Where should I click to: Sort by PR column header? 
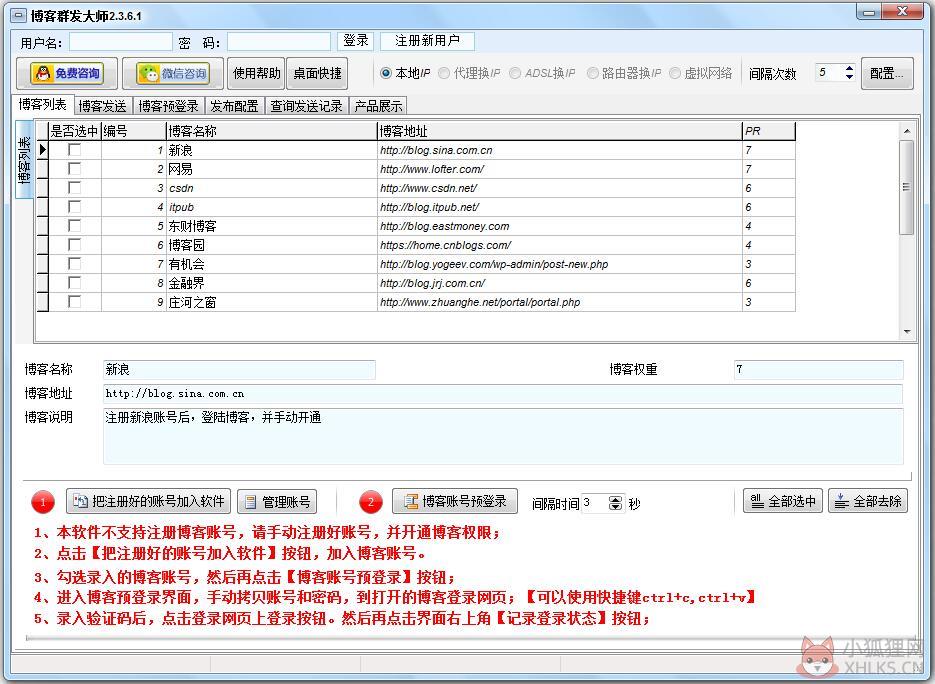pos(769,131)
